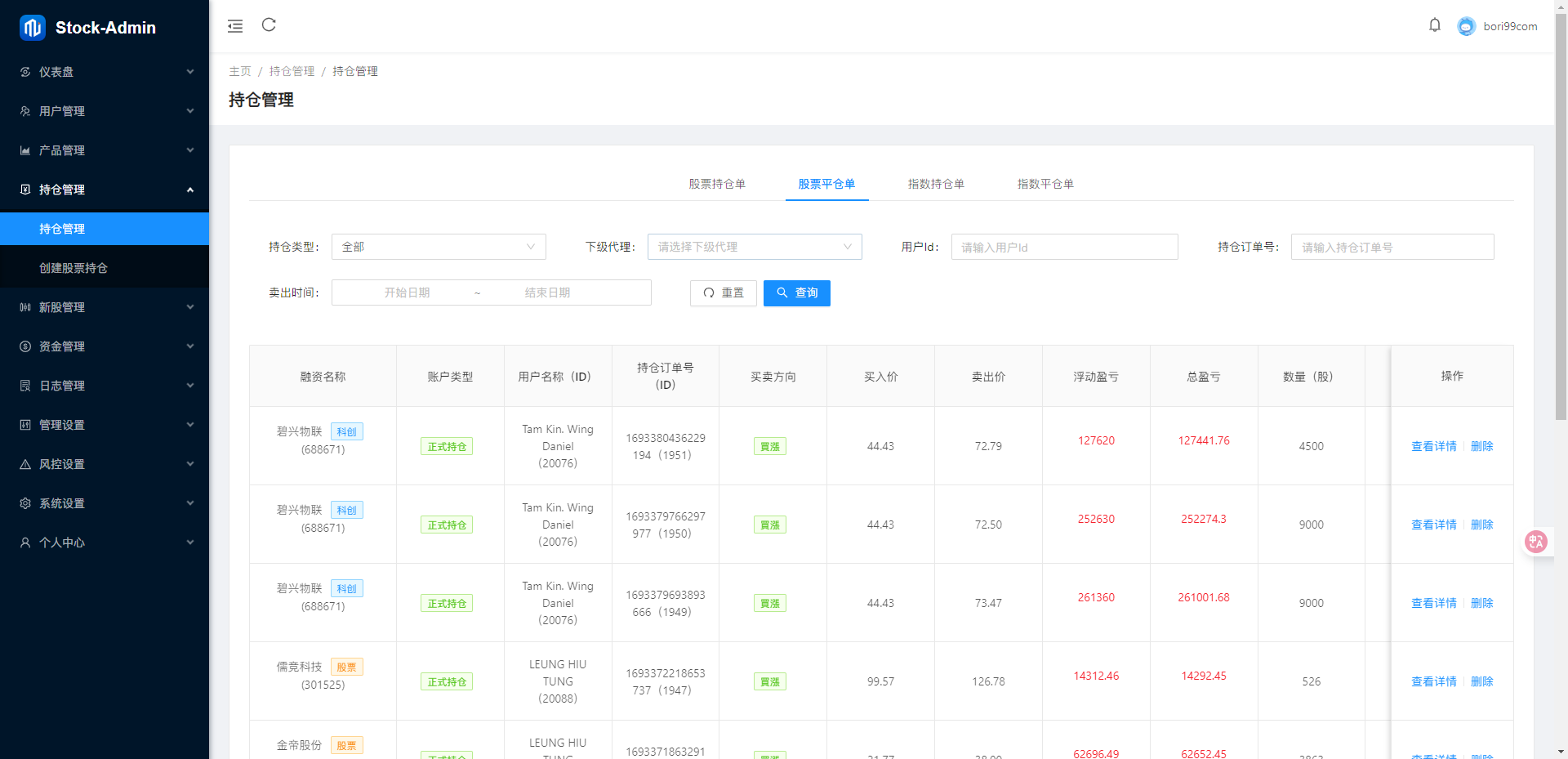Screen dimensions: 1568x759
Task: Click the 总盈亏 value 127441.76
Action: (x=1204, y=440)
